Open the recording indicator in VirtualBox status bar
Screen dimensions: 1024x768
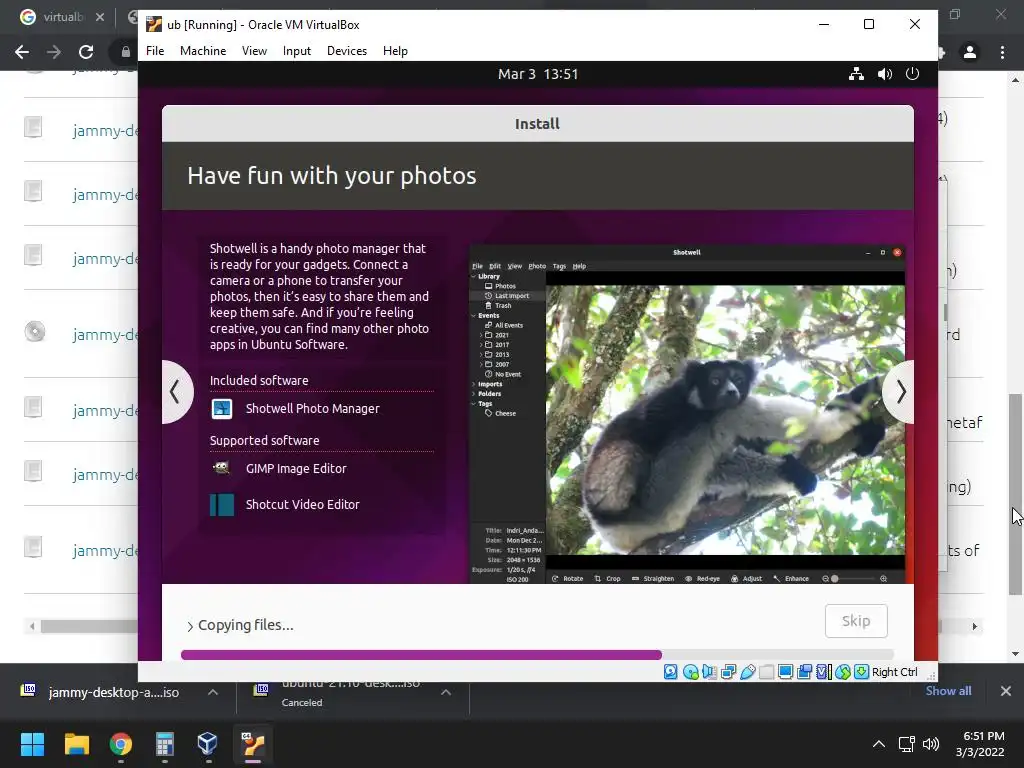[805, 672]
